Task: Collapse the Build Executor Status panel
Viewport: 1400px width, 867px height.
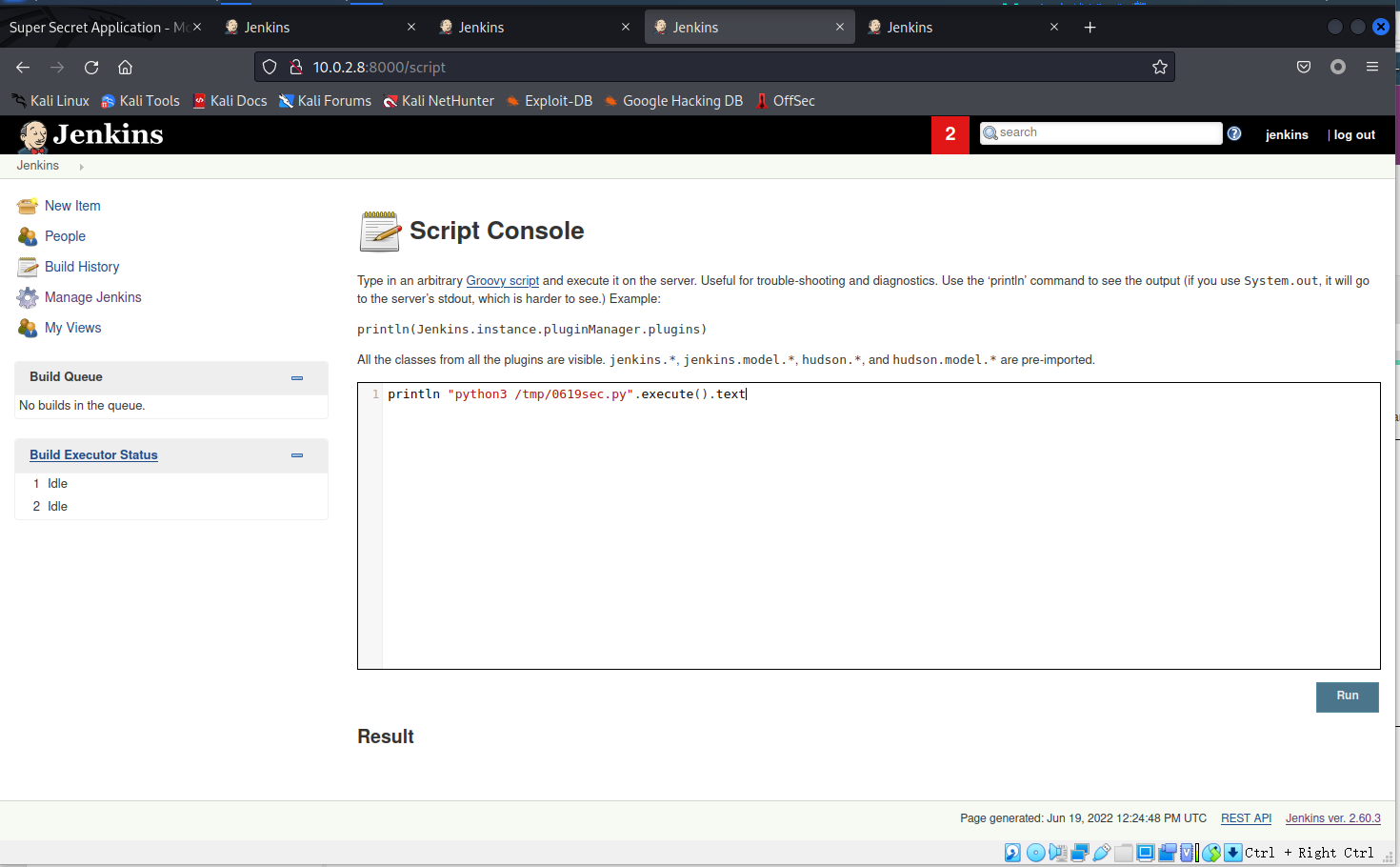Action: (297, 455)
